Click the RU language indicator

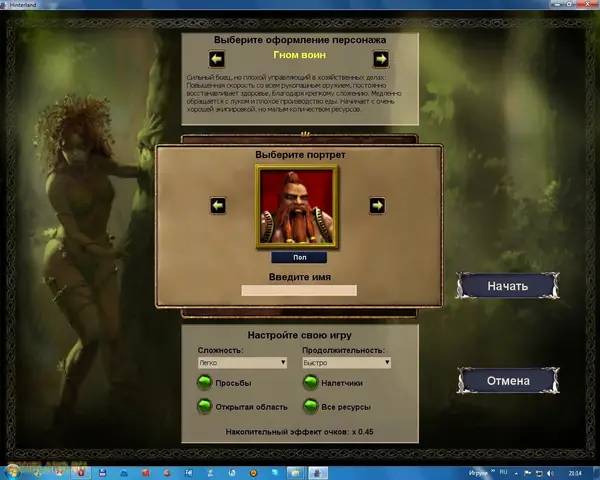(503, 472)
